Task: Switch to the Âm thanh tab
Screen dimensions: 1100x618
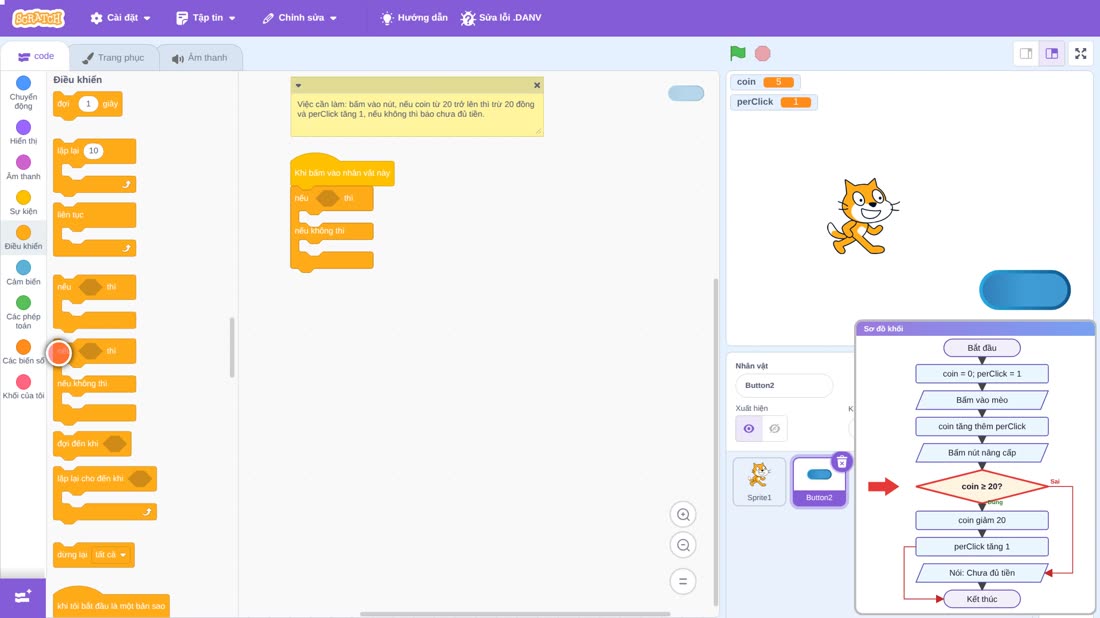Action: [x=200, y=58]
